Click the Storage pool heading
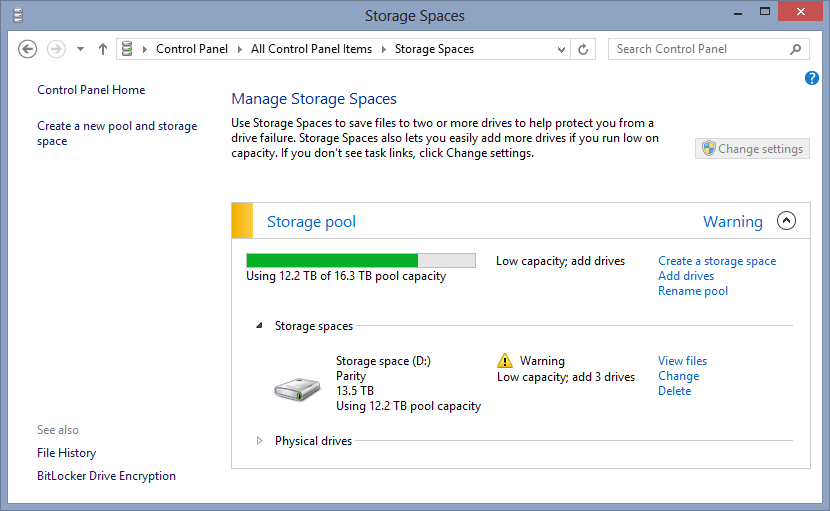This screenshot has height=511, width=830. tap(311, 221)
